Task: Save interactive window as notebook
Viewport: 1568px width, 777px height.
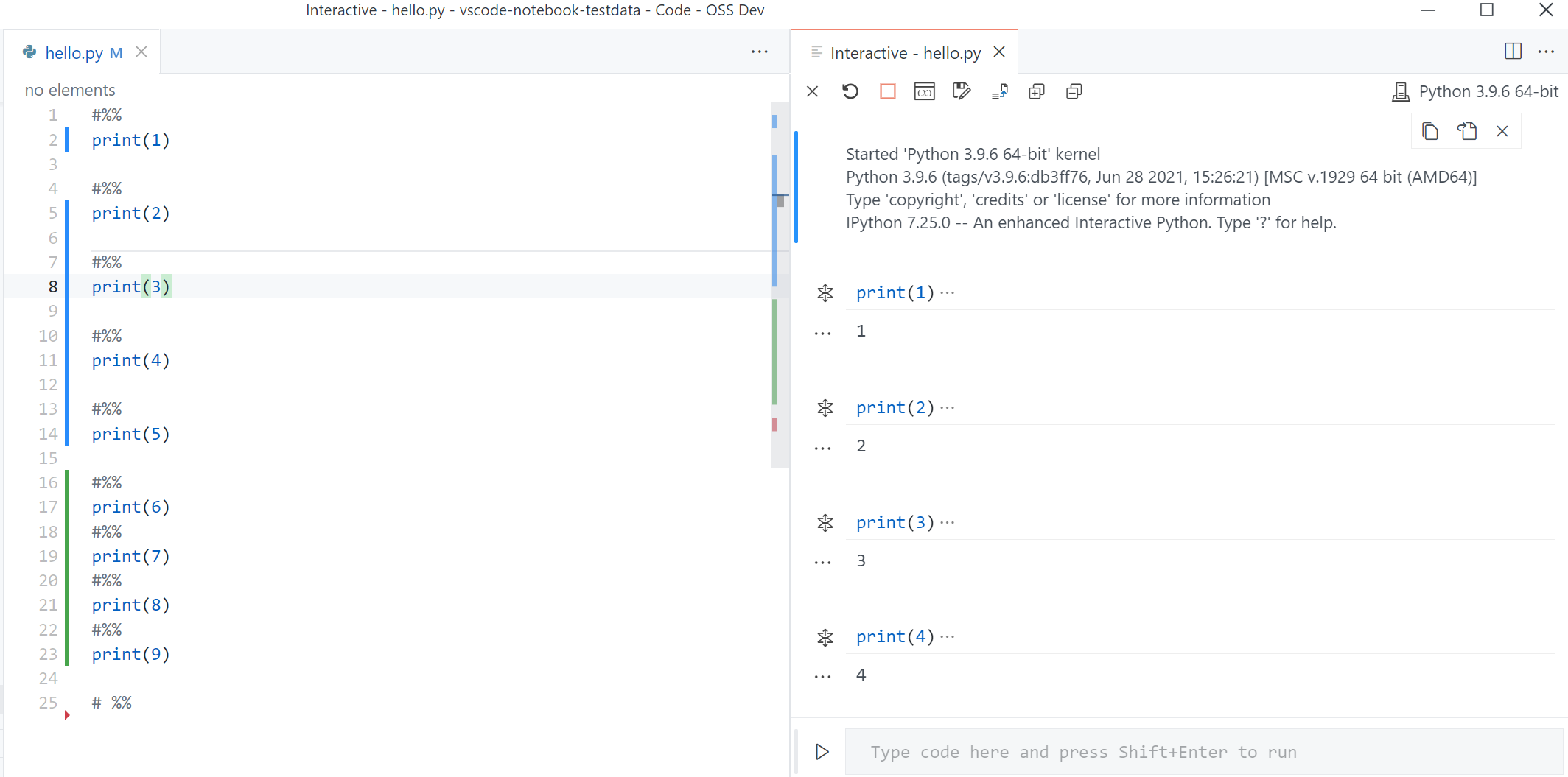Action: [962, 91]
